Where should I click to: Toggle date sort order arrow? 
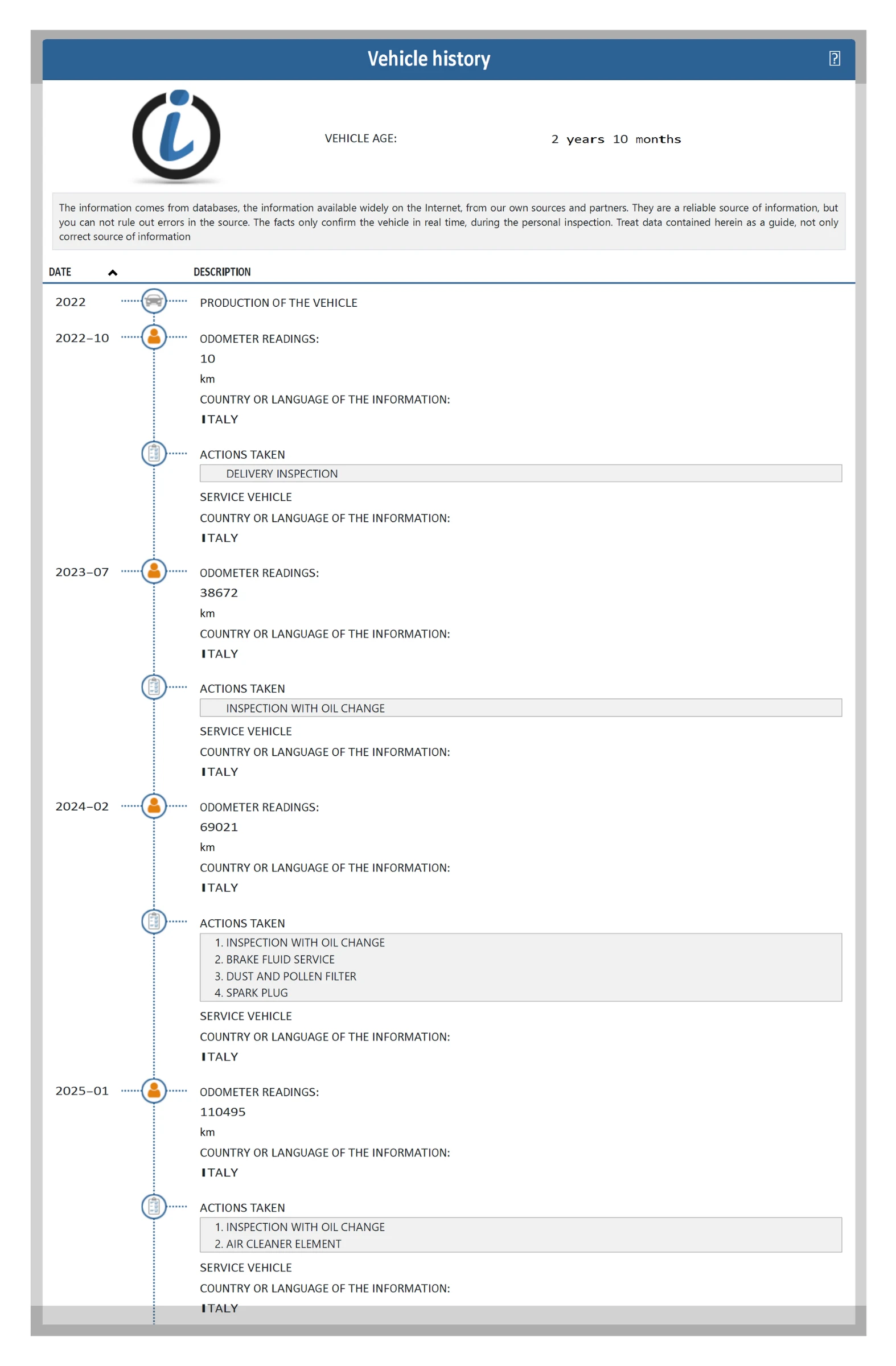[x=113, y=273]
